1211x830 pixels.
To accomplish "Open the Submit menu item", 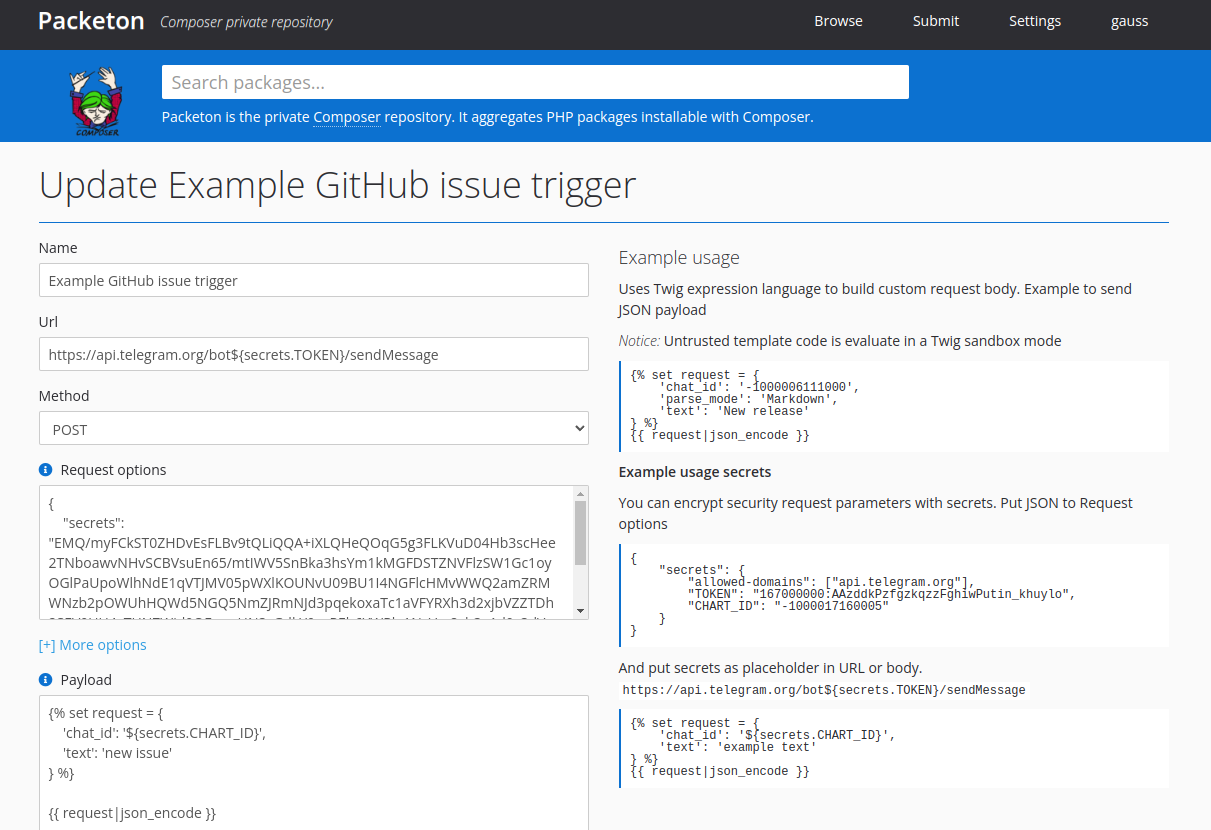I will [935, 21].
